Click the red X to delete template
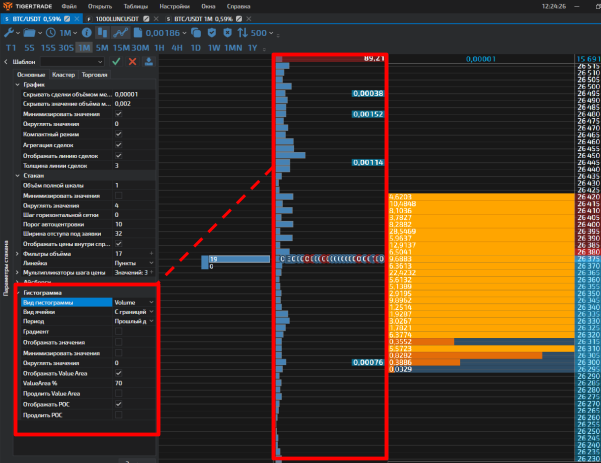 [132, 62]
